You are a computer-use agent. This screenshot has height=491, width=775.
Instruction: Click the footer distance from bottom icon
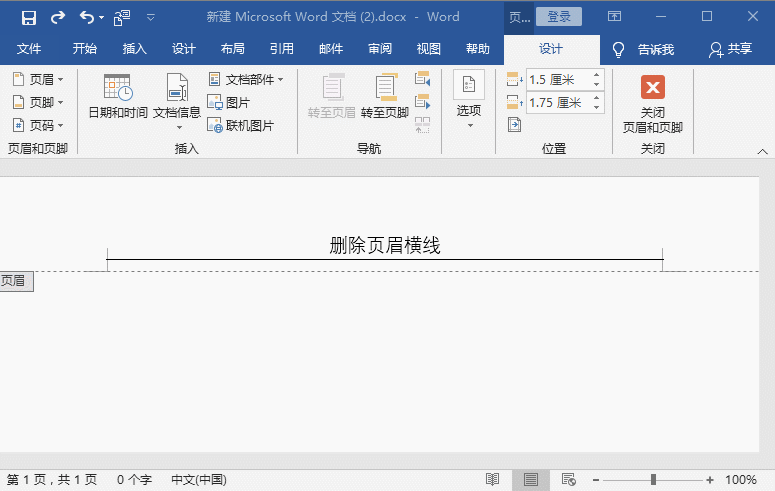tap(514, 102)
